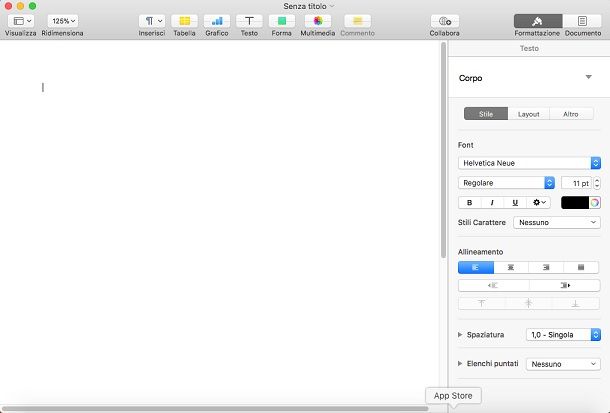The height and width of the screenshot is (413, 610).
Task: Click the horizontal document scrollbar
Action: 215,409
